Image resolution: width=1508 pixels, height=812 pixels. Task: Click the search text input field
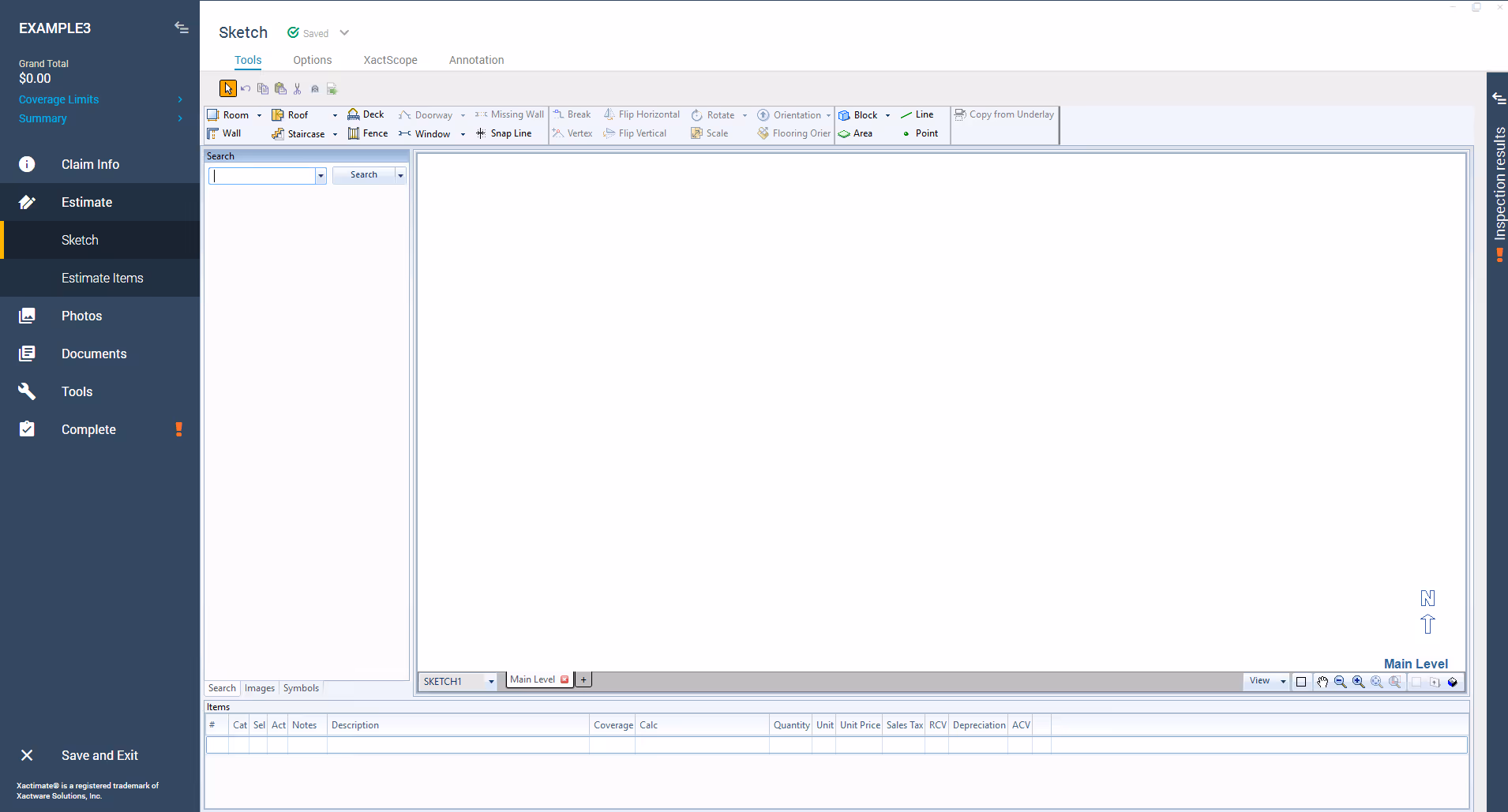tap(262, 175)
